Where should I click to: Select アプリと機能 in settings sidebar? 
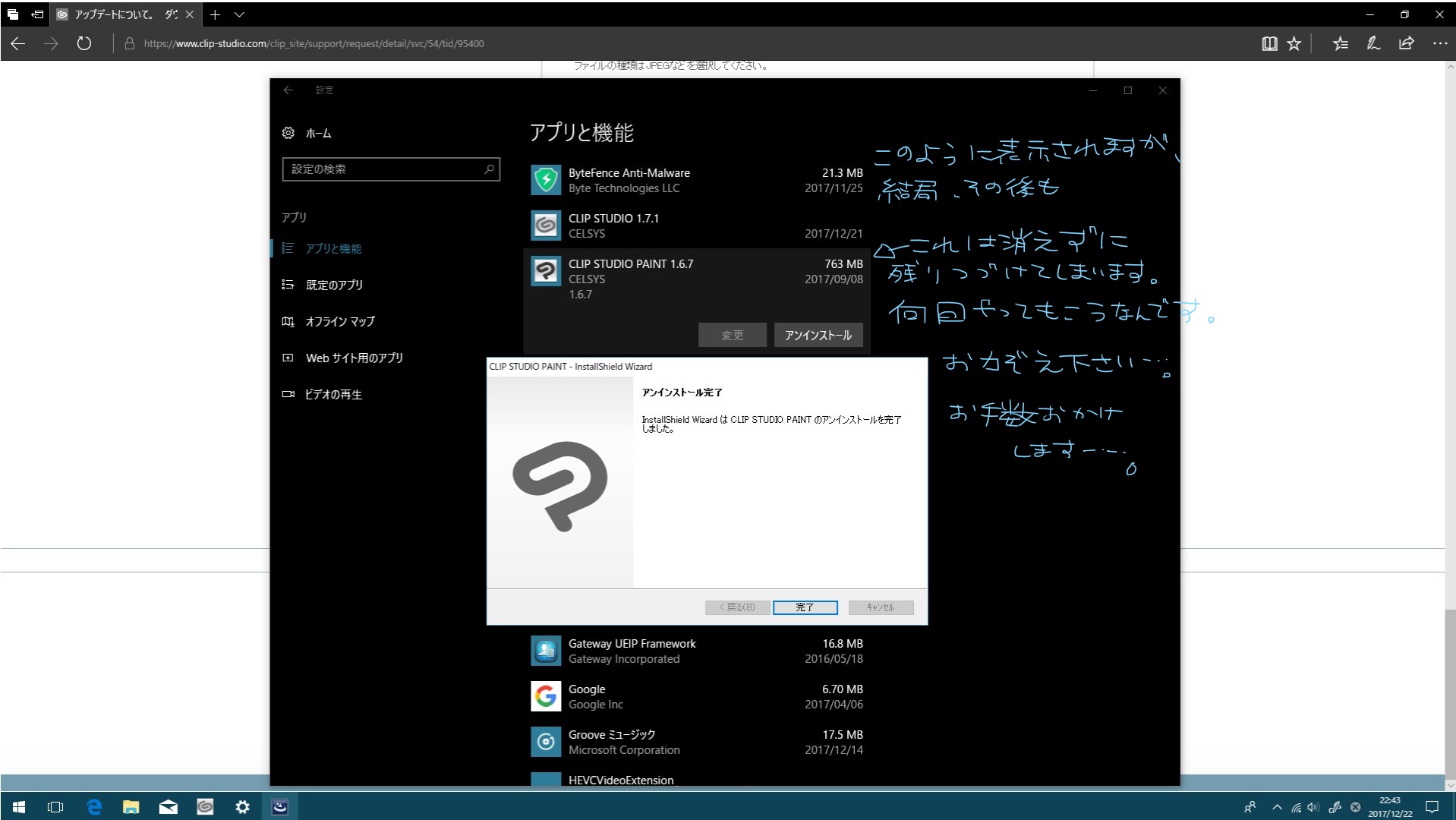point(333,248)
